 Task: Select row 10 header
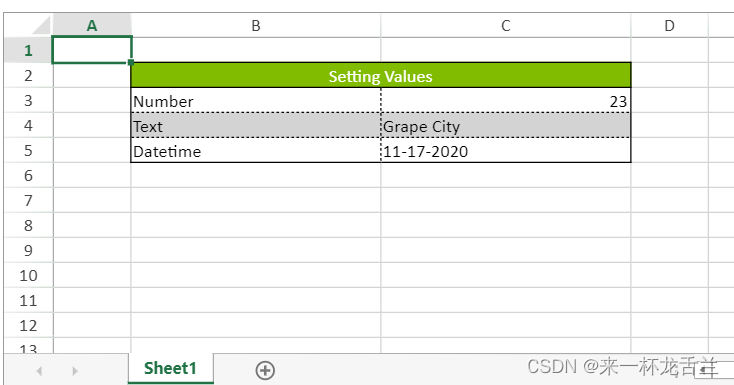(29, 275)
